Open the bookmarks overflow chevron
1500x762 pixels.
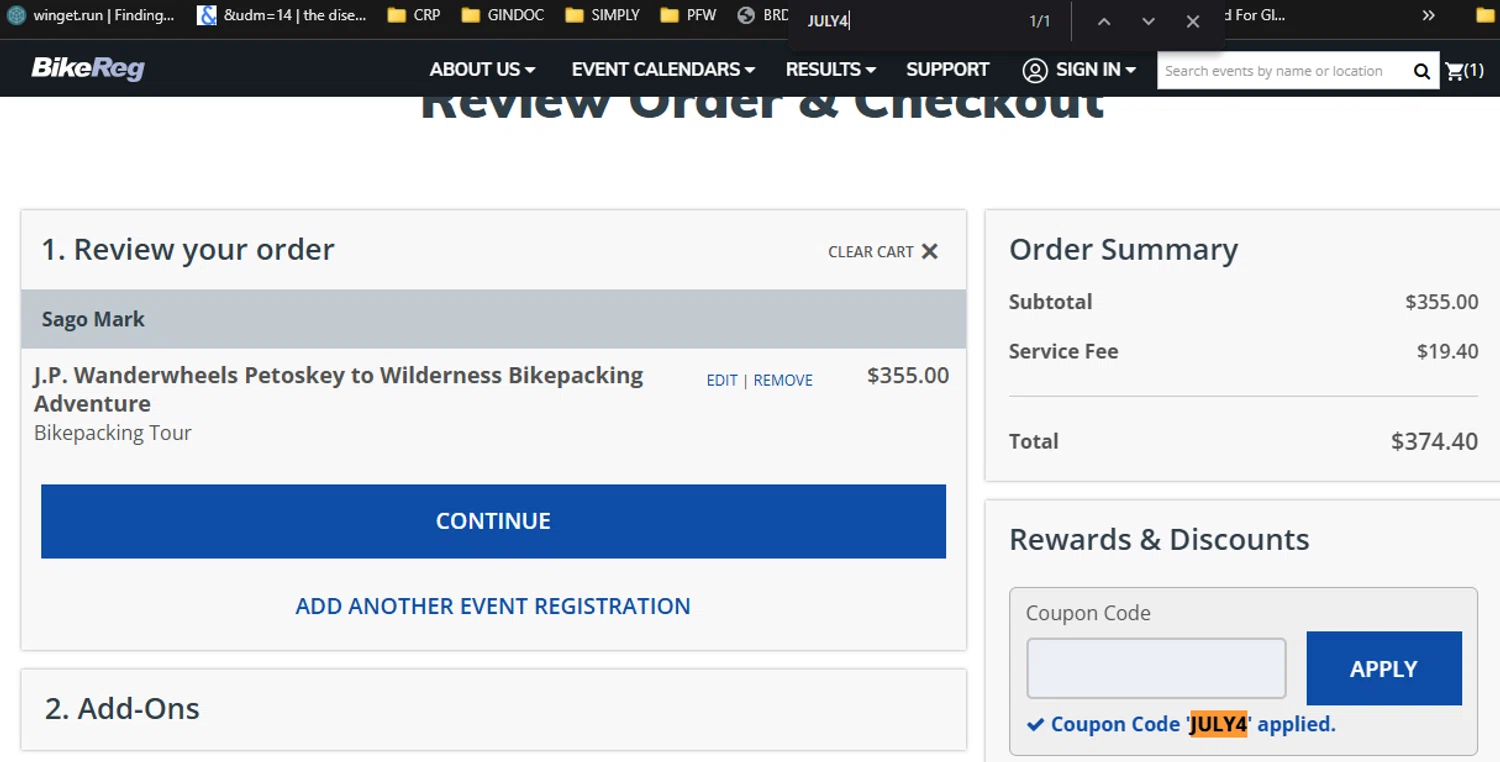click(1428, 15)
